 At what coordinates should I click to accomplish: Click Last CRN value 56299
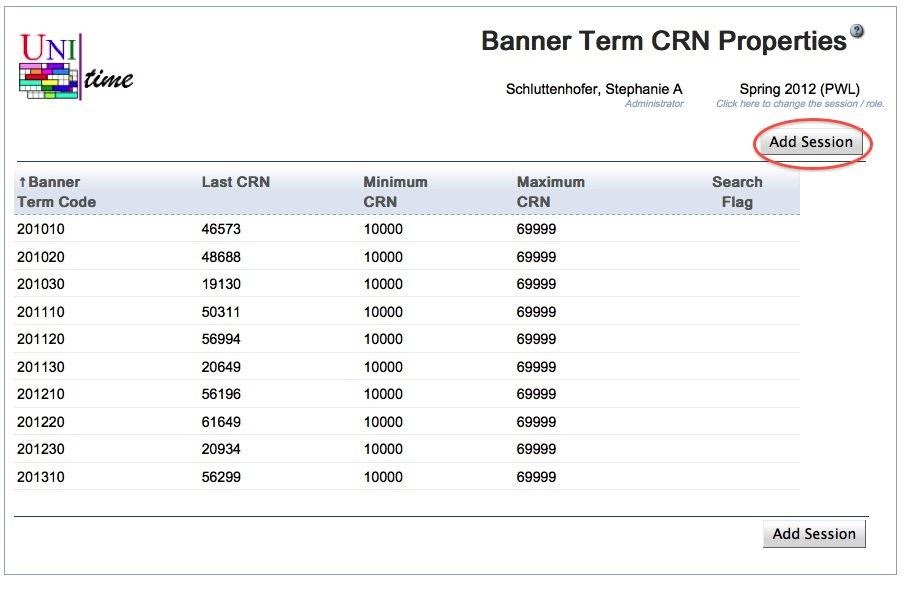coord(221,477)
